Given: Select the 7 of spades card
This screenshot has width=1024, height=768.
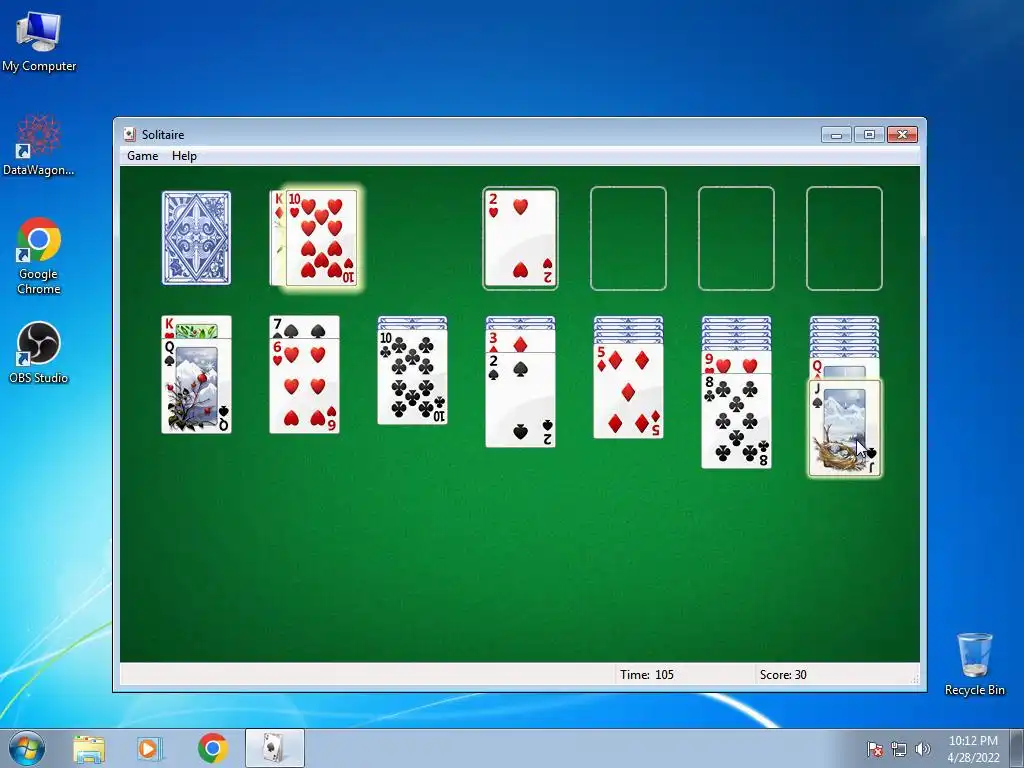Looking at the screenshot, I should pos(304,327).
